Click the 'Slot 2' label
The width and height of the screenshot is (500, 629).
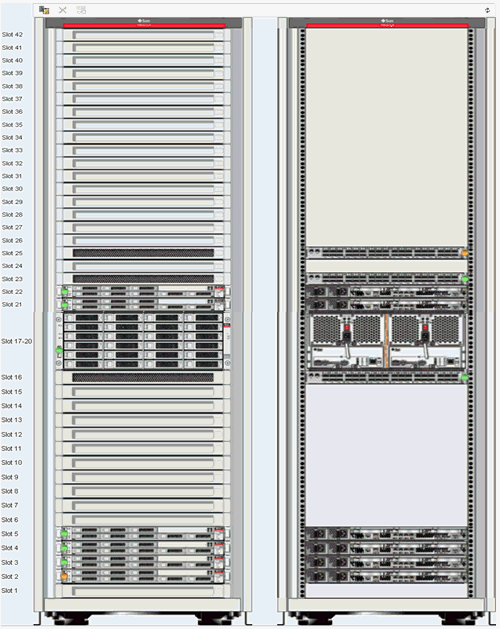pyautogui.click(x=10, y=576)
